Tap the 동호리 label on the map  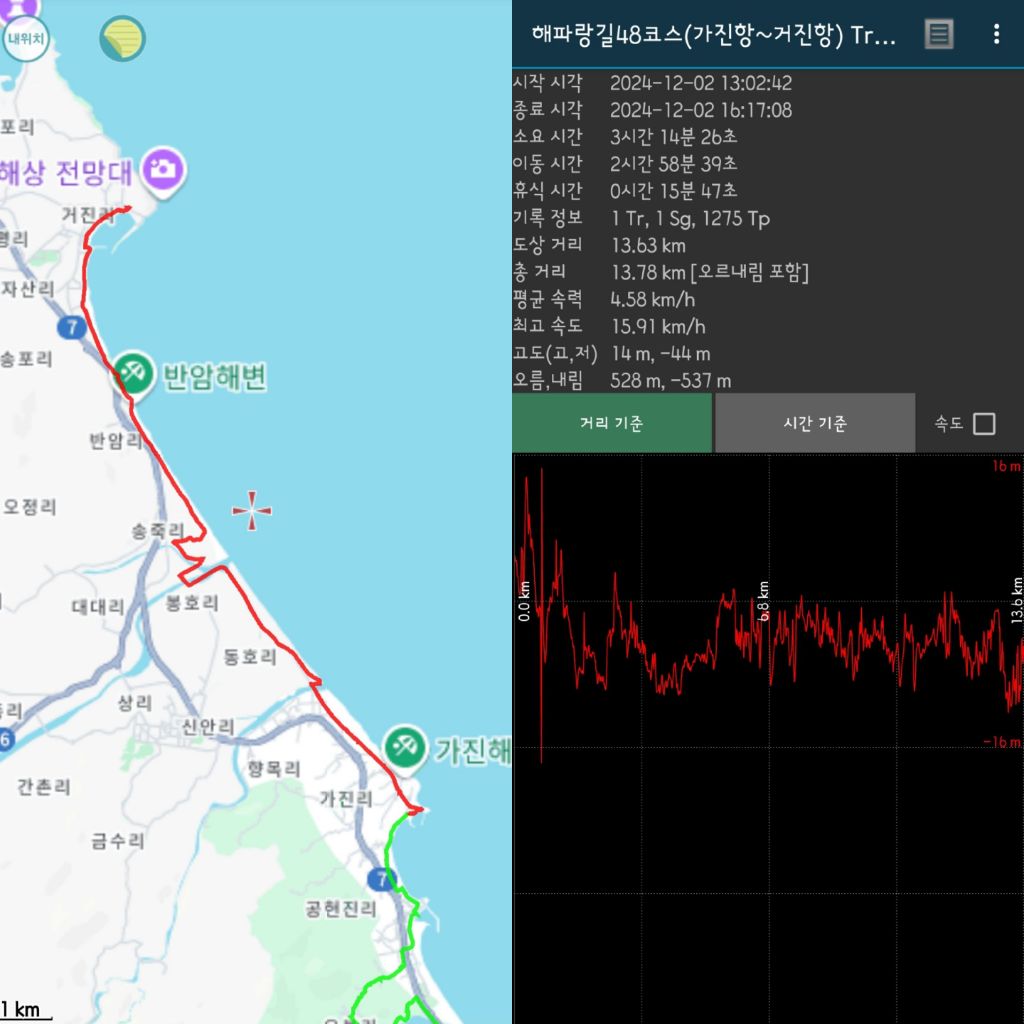point(250,656)
